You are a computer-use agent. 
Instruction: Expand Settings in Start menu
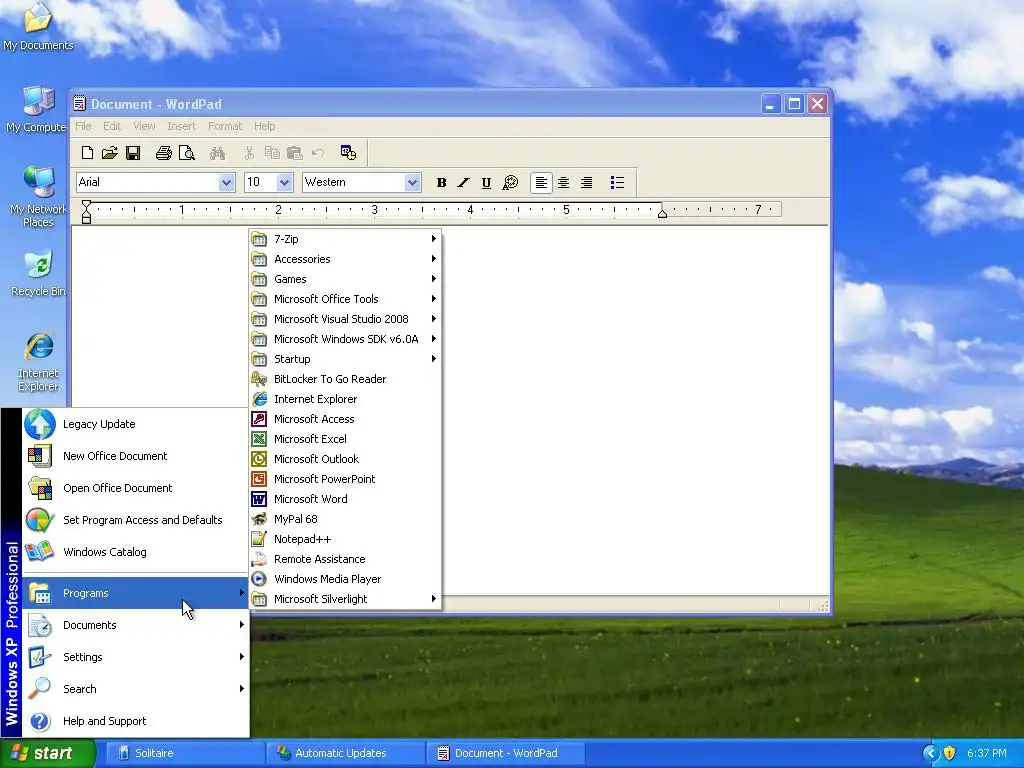point(135,657)
